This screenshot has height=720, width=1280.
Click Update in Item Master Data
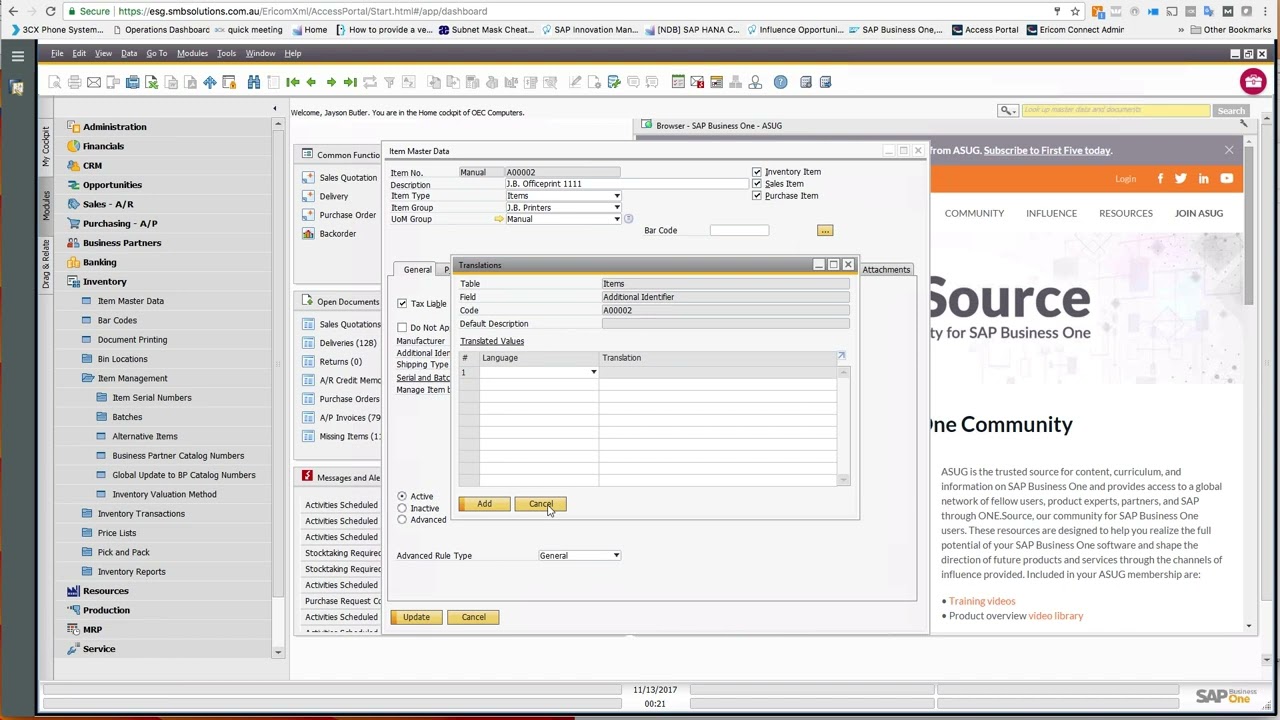click(416, 617)
